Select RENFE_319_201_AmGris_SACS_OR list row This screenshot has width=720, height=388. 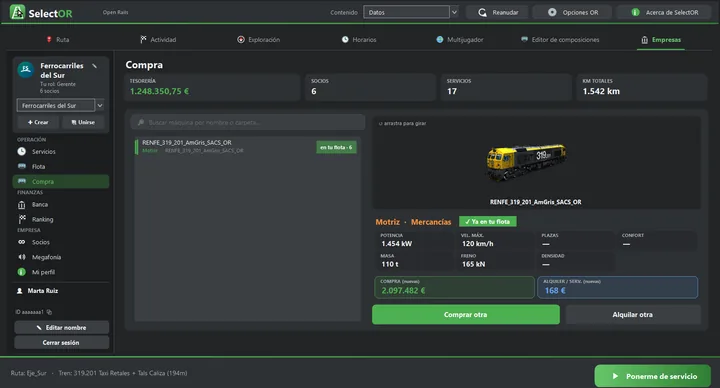[248, 146]
